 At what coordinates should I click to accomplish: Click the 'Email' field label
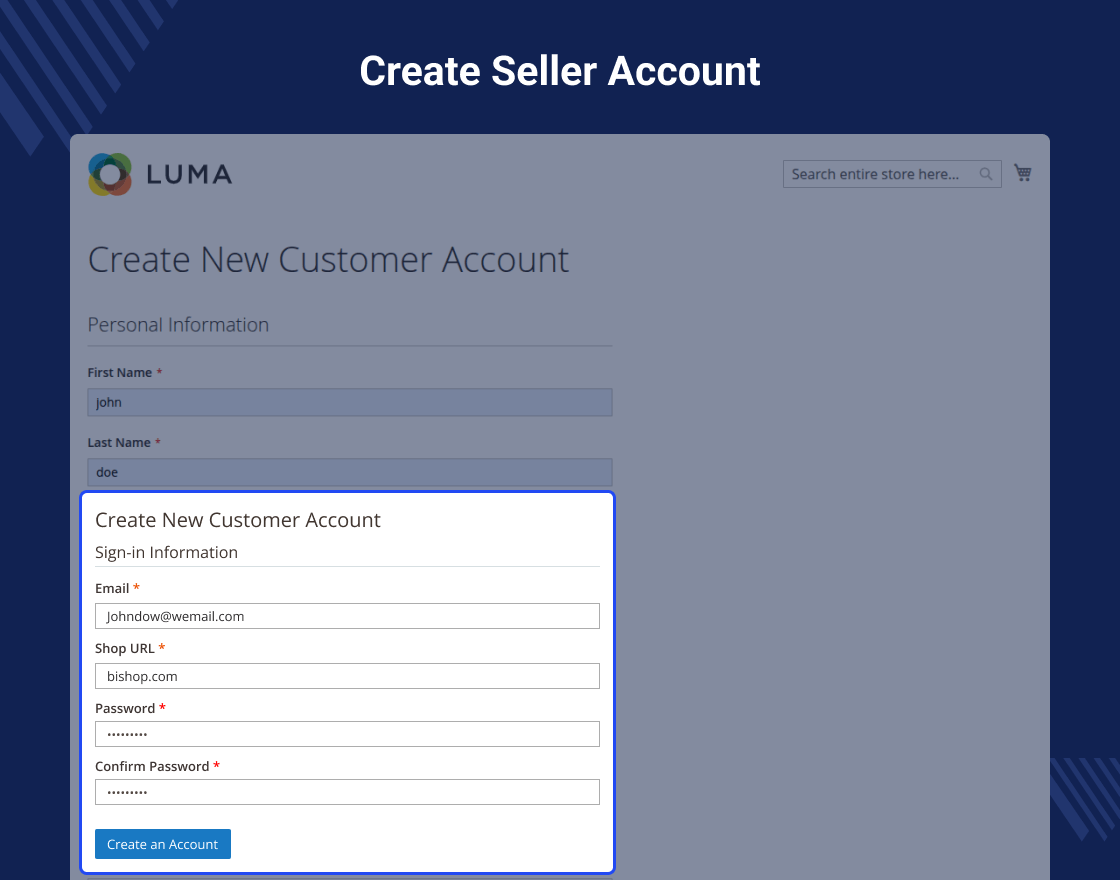(112, 589)
